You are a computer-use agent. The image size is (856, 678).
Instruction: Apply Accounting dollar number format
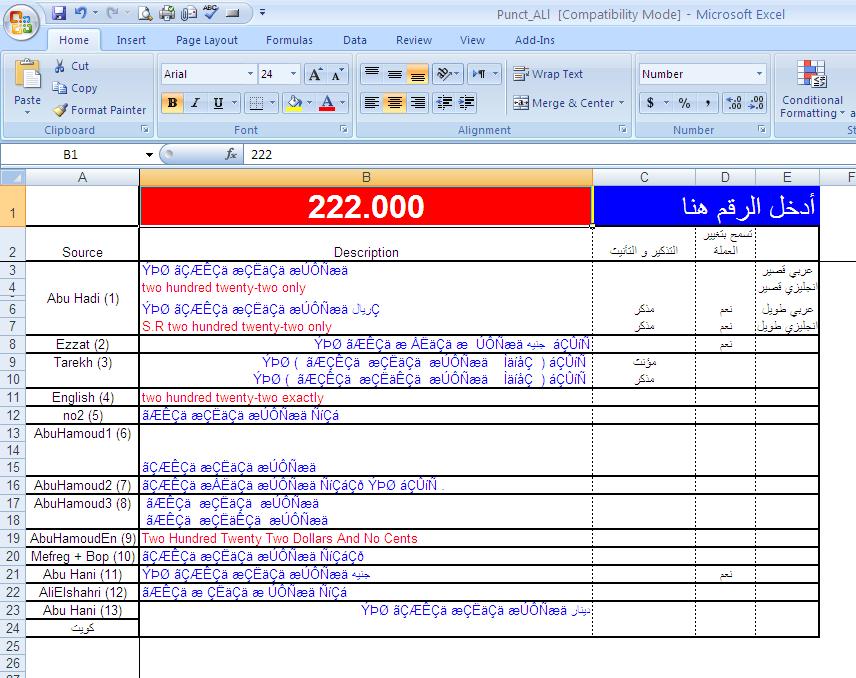point(650,103)
